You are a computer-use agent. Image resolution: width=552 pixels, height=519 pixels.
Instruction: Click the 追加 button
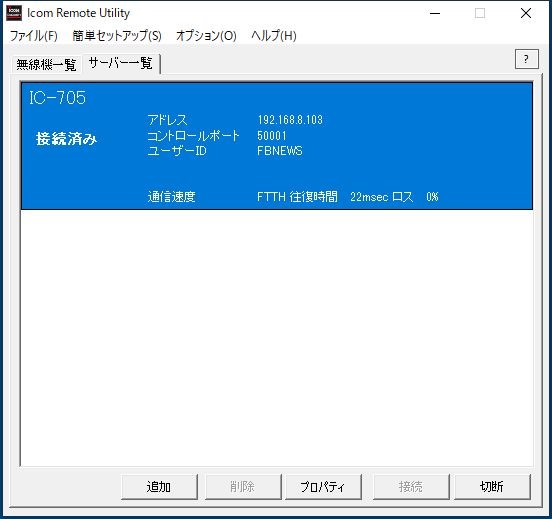[159, 487]
